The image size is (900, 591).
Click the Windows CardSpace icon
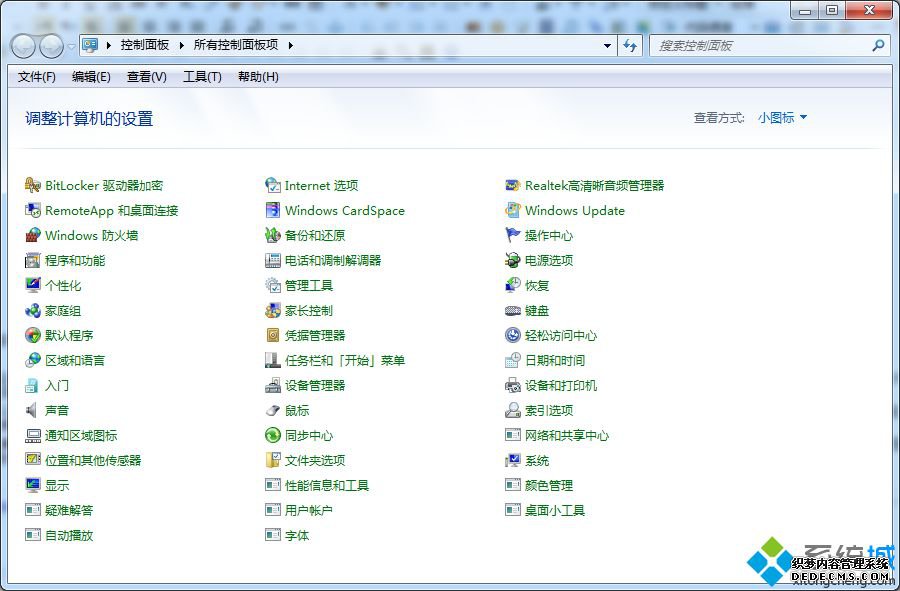273,211
